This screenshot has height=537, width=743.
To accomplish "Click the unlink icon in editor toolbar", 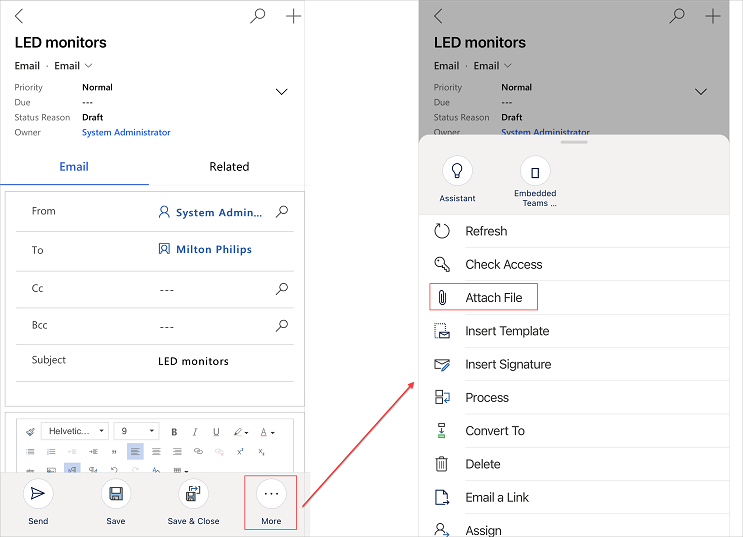I will (x=219, y=451).
